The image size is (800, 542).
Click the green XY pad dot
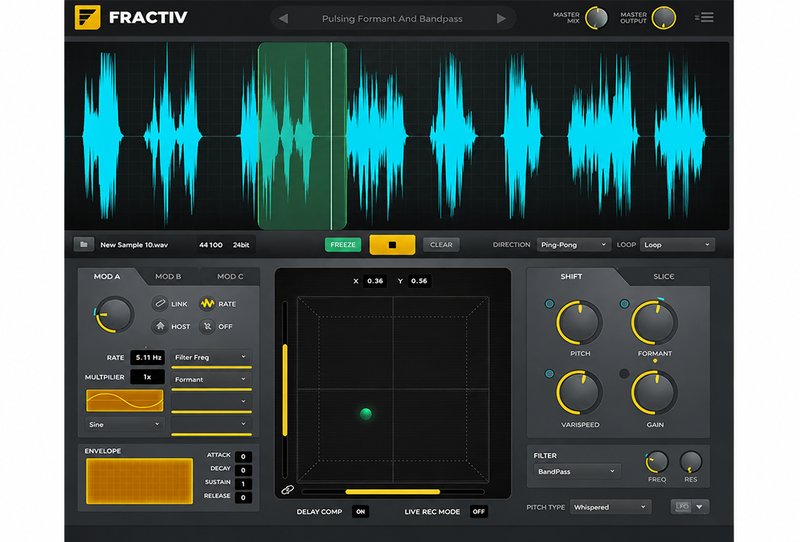(x=366, y=413)
